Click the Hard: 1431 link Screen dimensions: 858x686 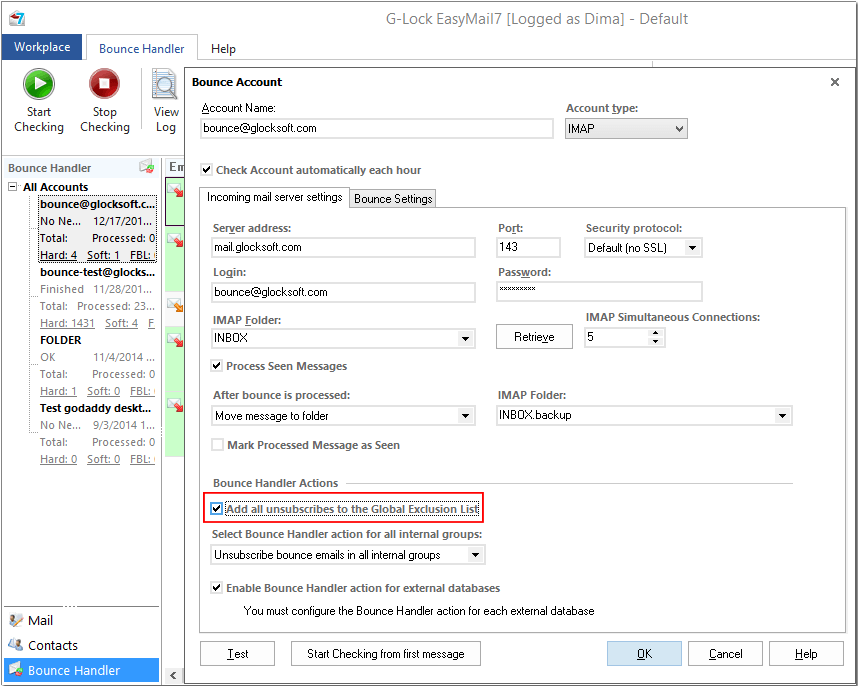[x=67, y=323]
